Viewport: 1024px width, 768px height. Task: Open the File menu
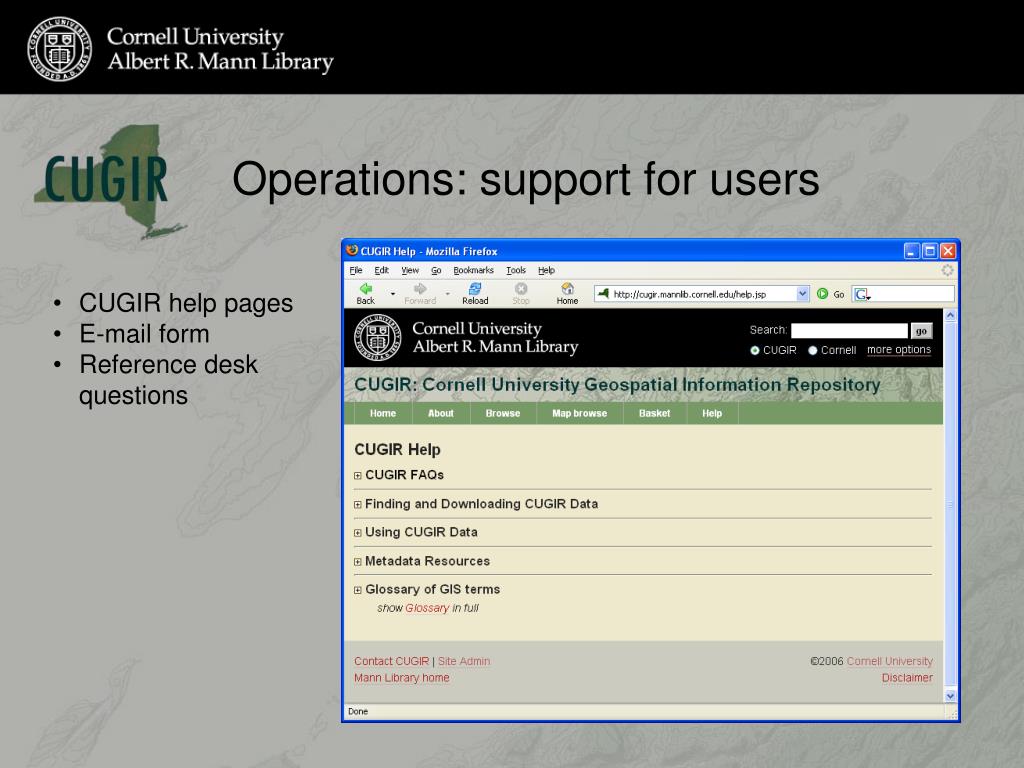click(356, 270)
